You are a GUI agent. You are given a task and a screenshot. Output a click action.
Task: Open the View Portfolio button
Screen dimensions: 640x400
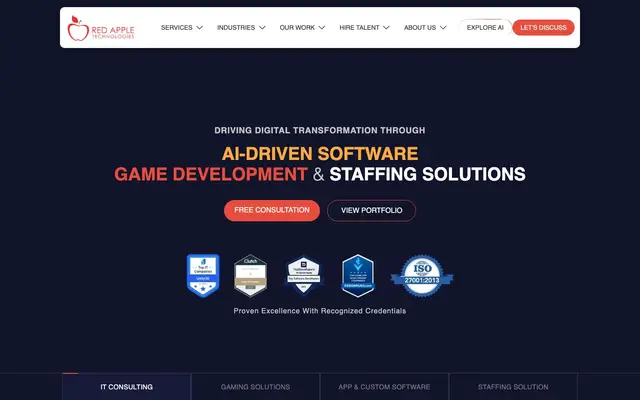coord(371,211)
